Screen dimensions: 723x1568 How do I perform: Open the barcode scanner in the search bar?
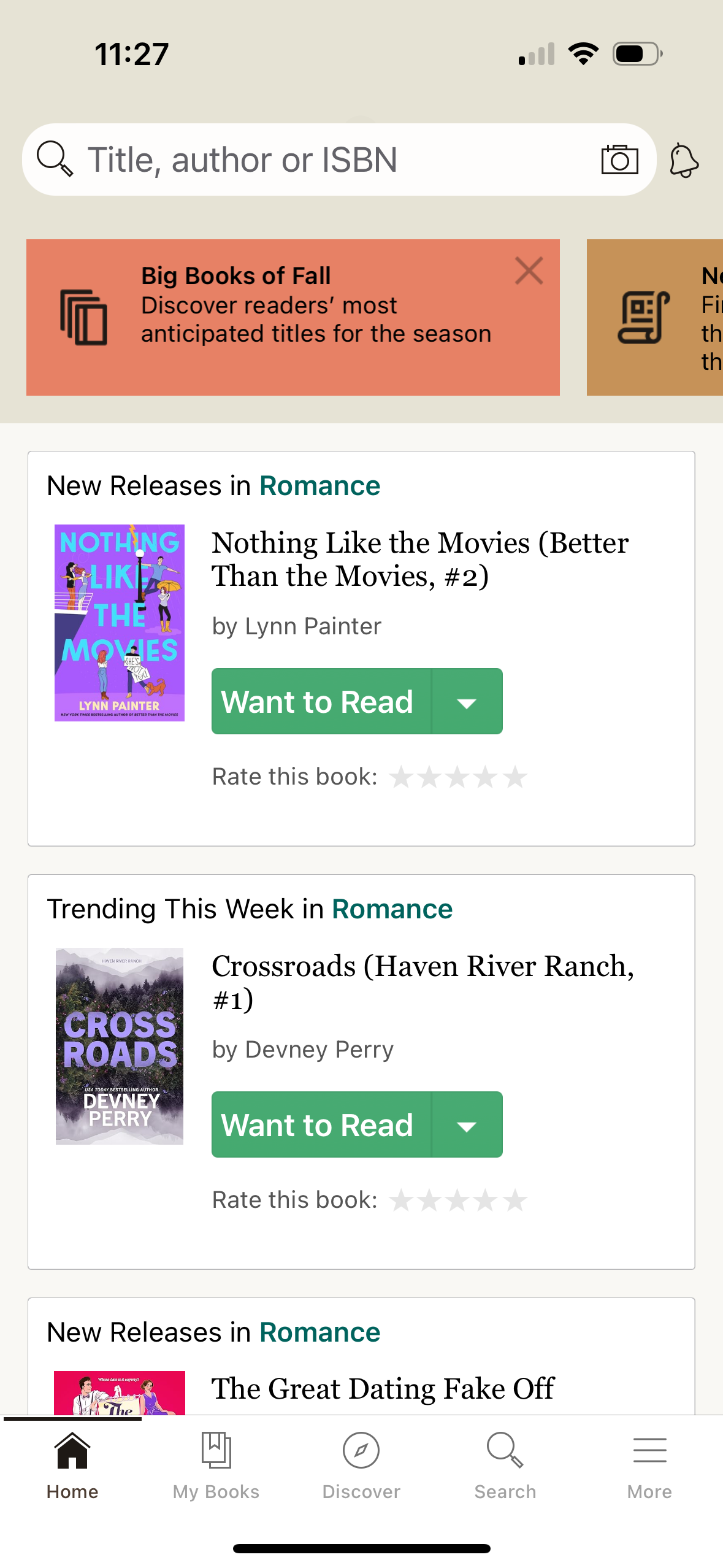[x=619, y=159]
